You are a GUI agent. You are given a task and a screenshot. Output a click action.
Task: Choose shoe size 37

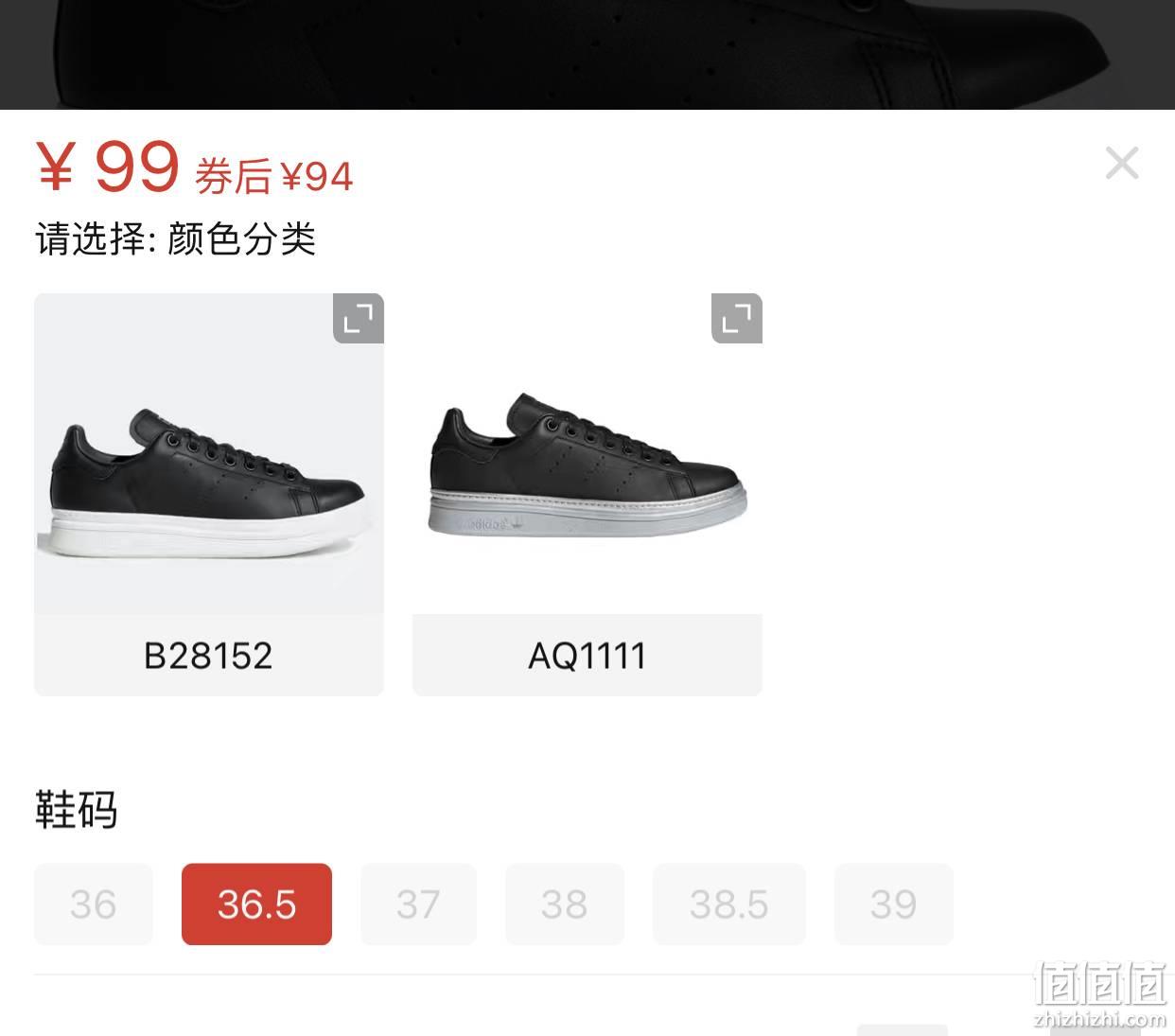[418, 904]
